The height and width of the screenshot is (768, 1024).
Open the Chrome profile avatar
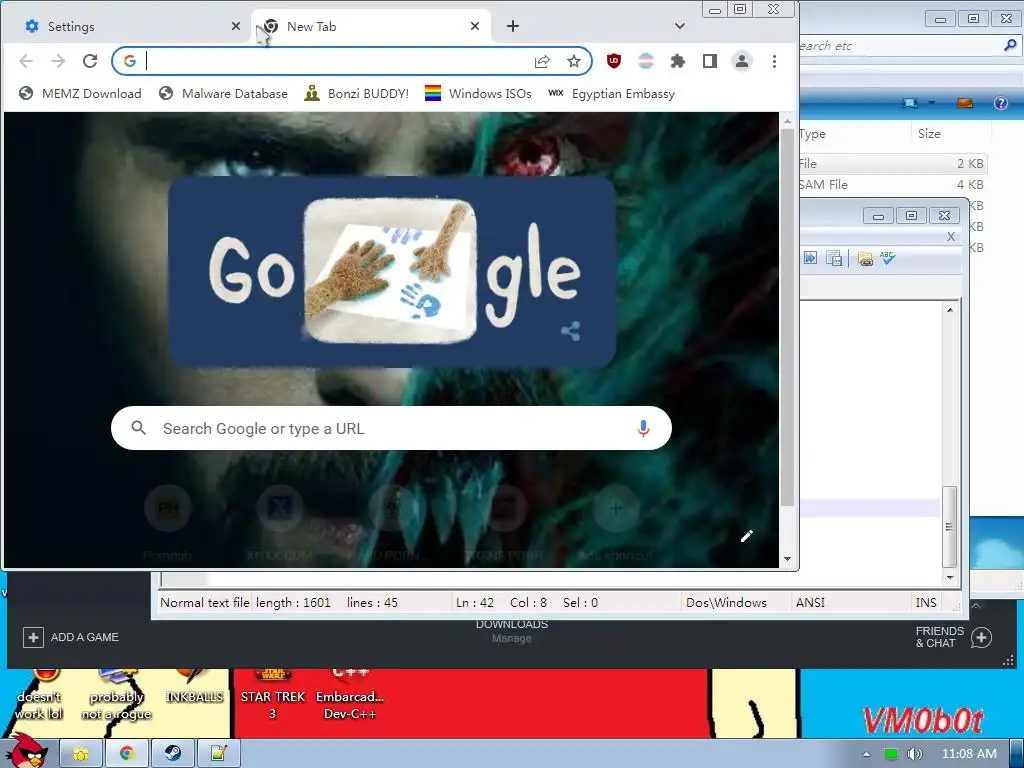(742, 61)
